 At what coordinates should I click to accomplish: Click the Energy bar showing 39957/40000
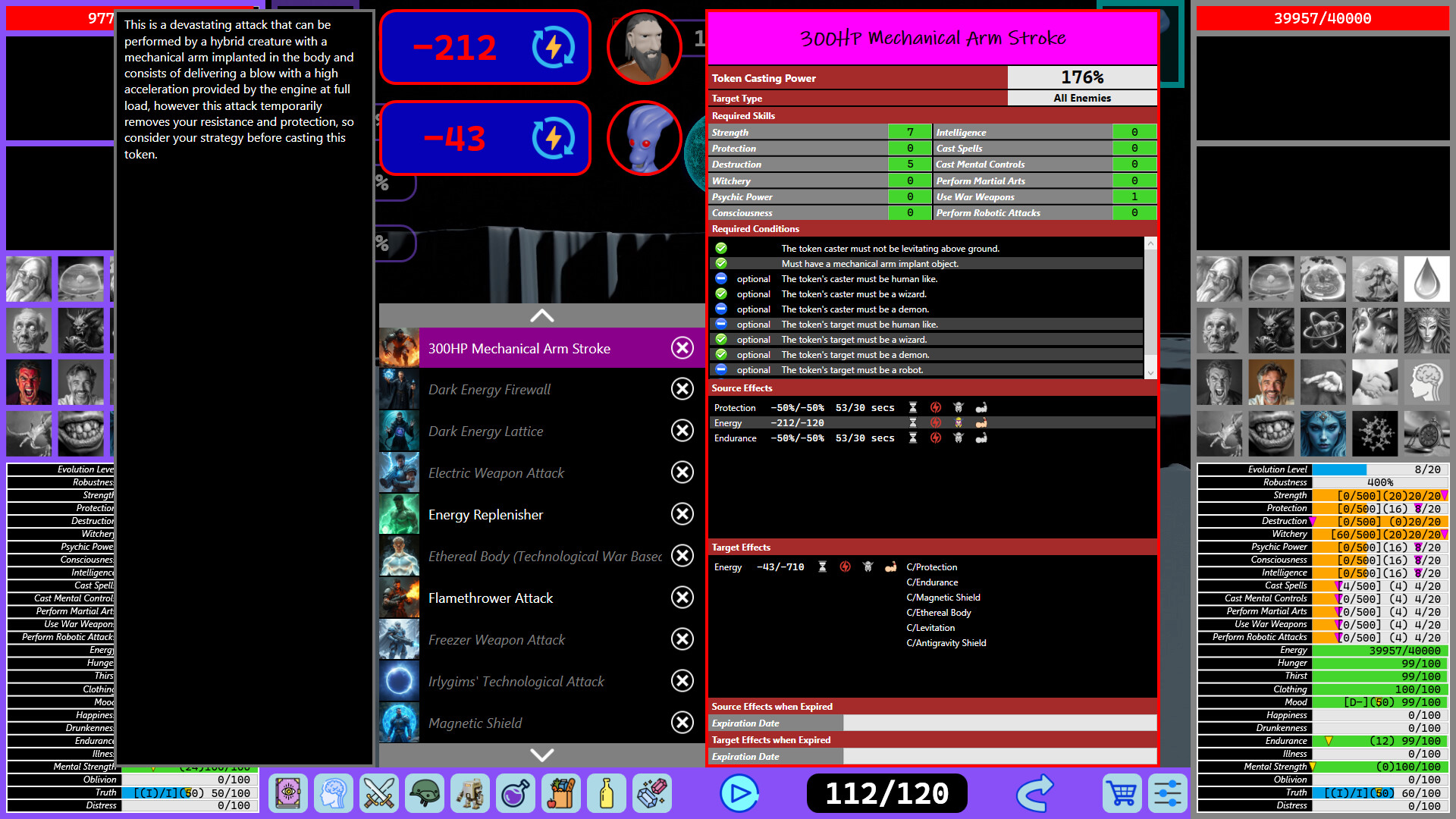[x=1323, y=18]
